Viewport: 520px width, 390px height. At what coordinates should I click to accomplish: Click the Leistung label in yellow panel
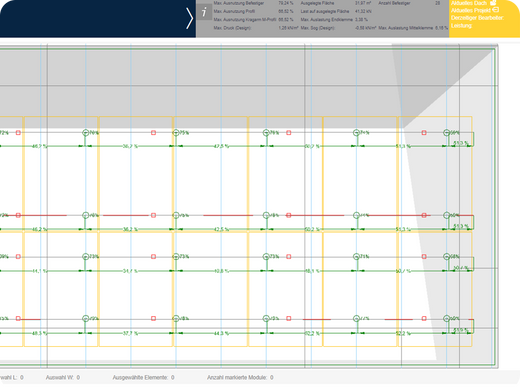pyautogui.click(x=462, y=25)
